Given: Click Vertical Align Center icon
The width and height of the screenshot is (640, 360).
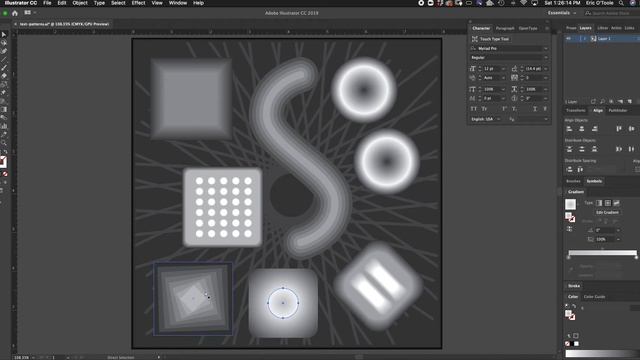Looking at the screenshot, I should click(631, 129).
